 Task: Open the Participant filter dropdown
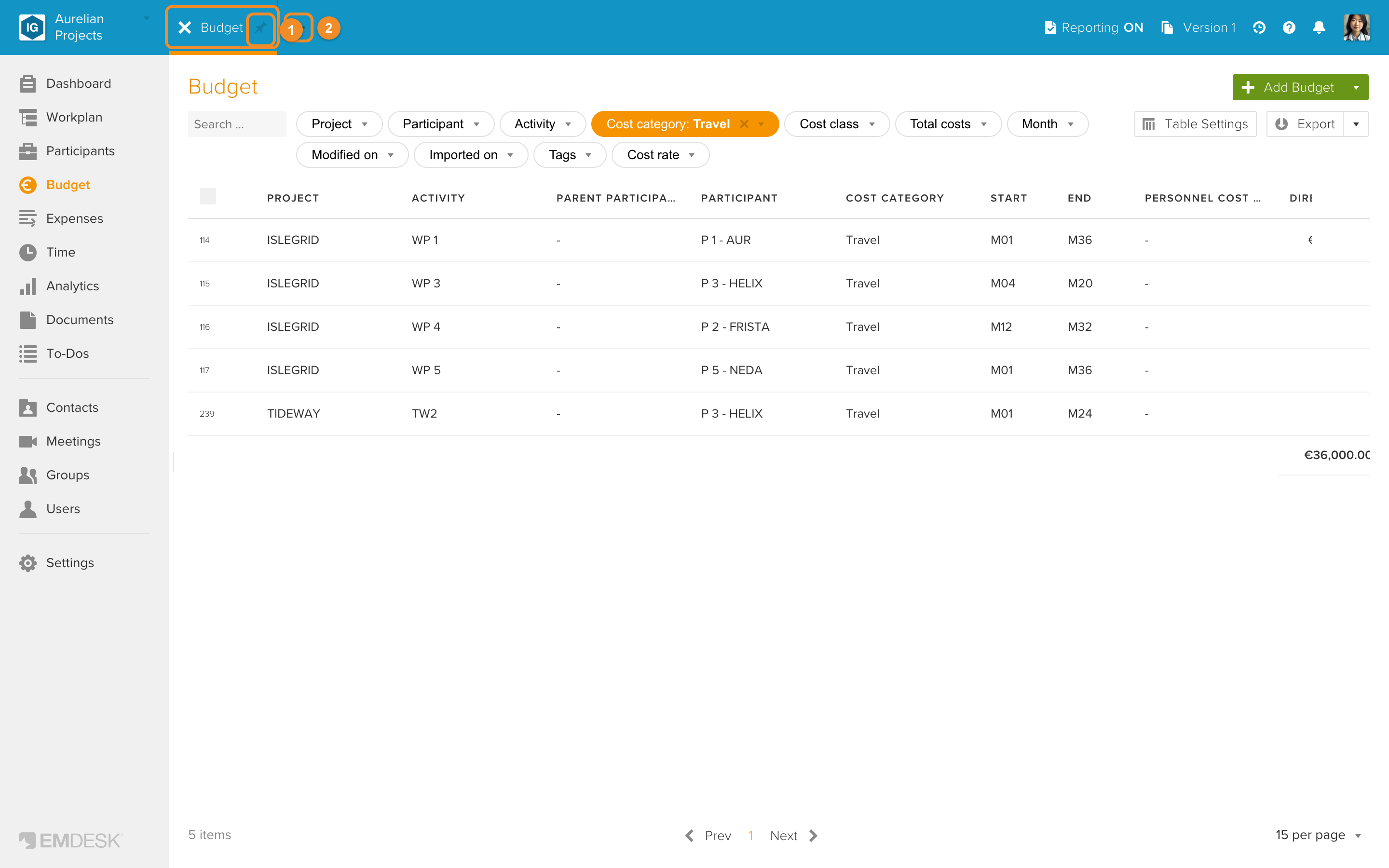point(441,124)
